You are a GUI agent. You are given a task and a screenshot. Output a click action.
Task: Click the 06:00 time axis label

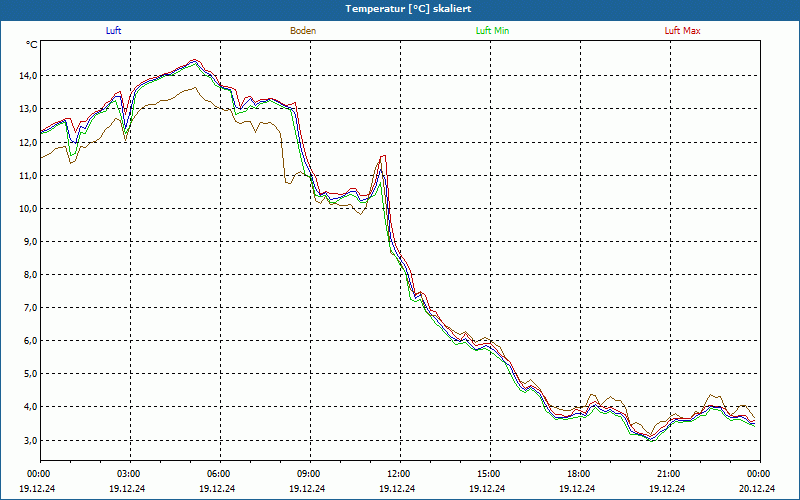coord(220,474)
